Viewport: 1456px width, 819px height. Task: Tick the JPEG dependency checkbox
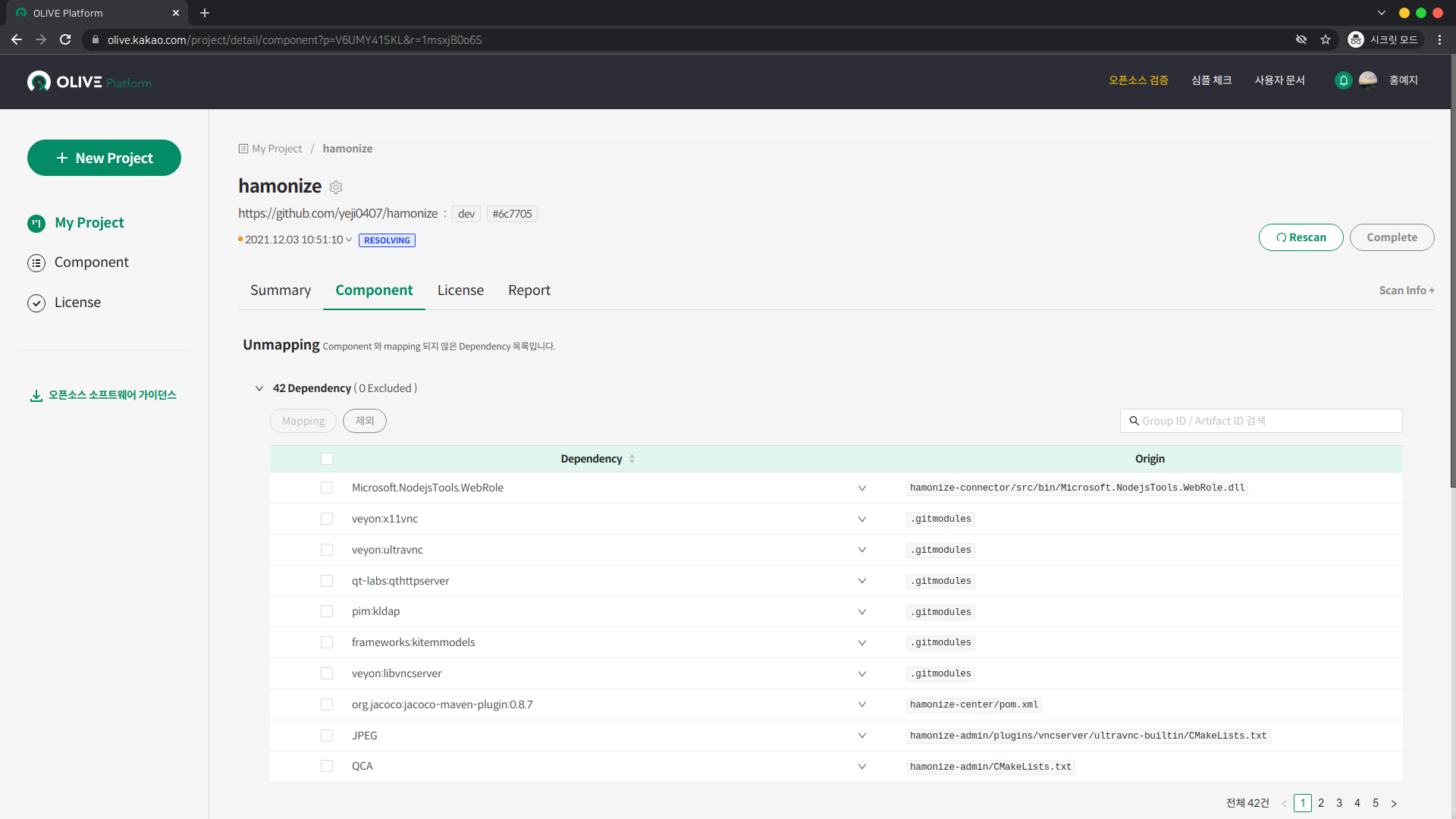[x=327, y=736]
